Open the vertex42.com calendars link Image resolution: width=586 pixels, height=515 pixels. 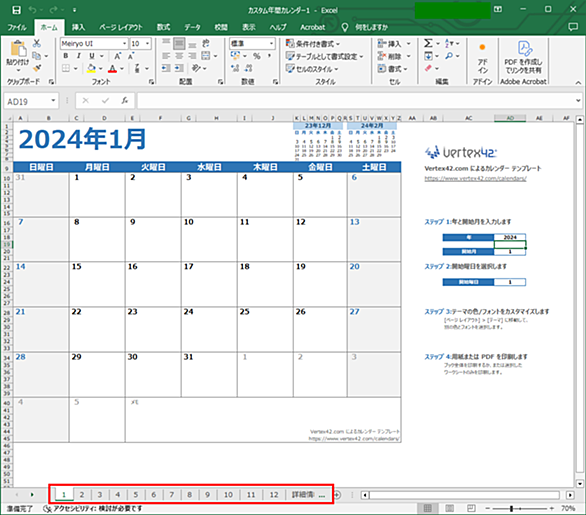tap(475, 179)
